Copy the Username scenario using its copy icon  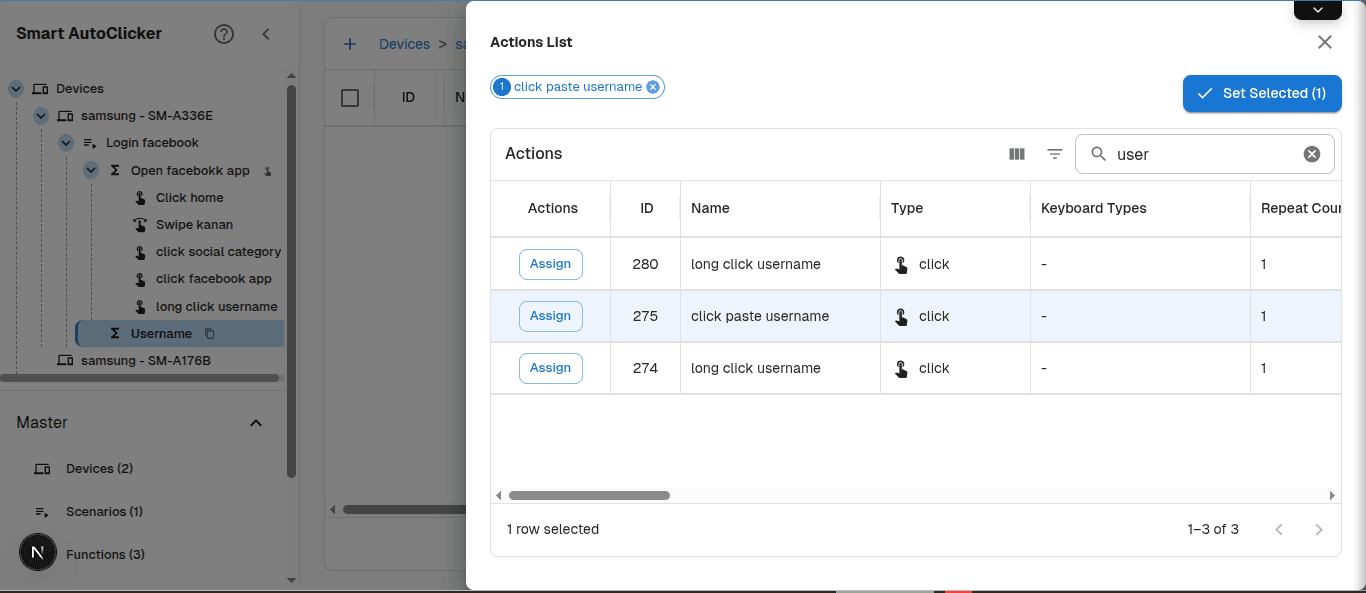(208, 332)
